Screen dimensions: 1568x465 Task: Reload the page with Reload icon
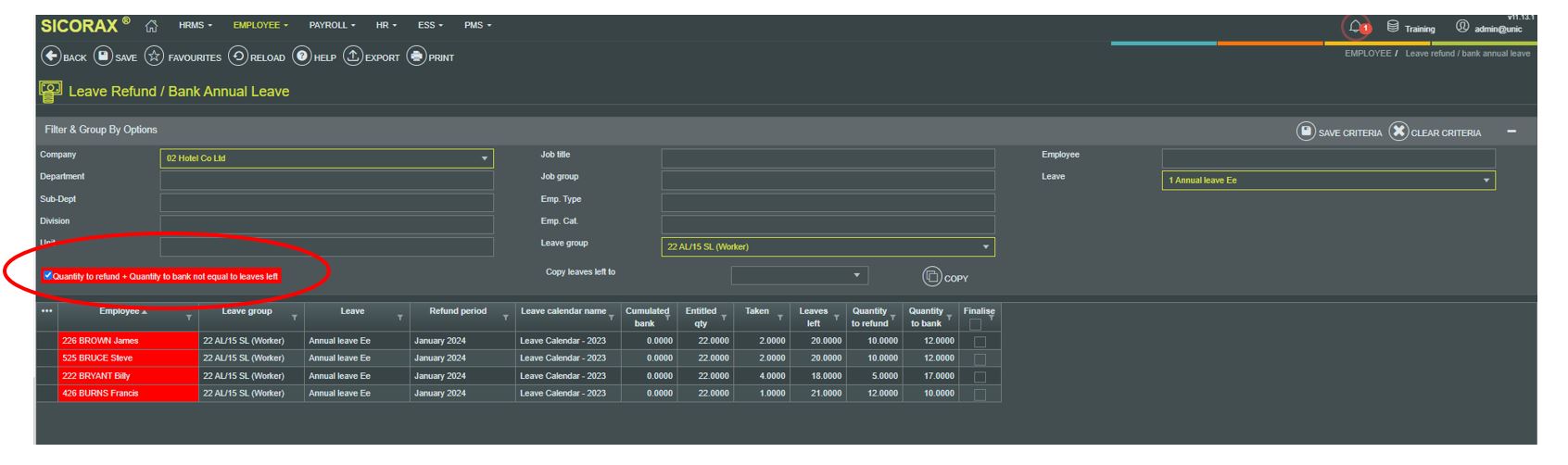point(237,57)
